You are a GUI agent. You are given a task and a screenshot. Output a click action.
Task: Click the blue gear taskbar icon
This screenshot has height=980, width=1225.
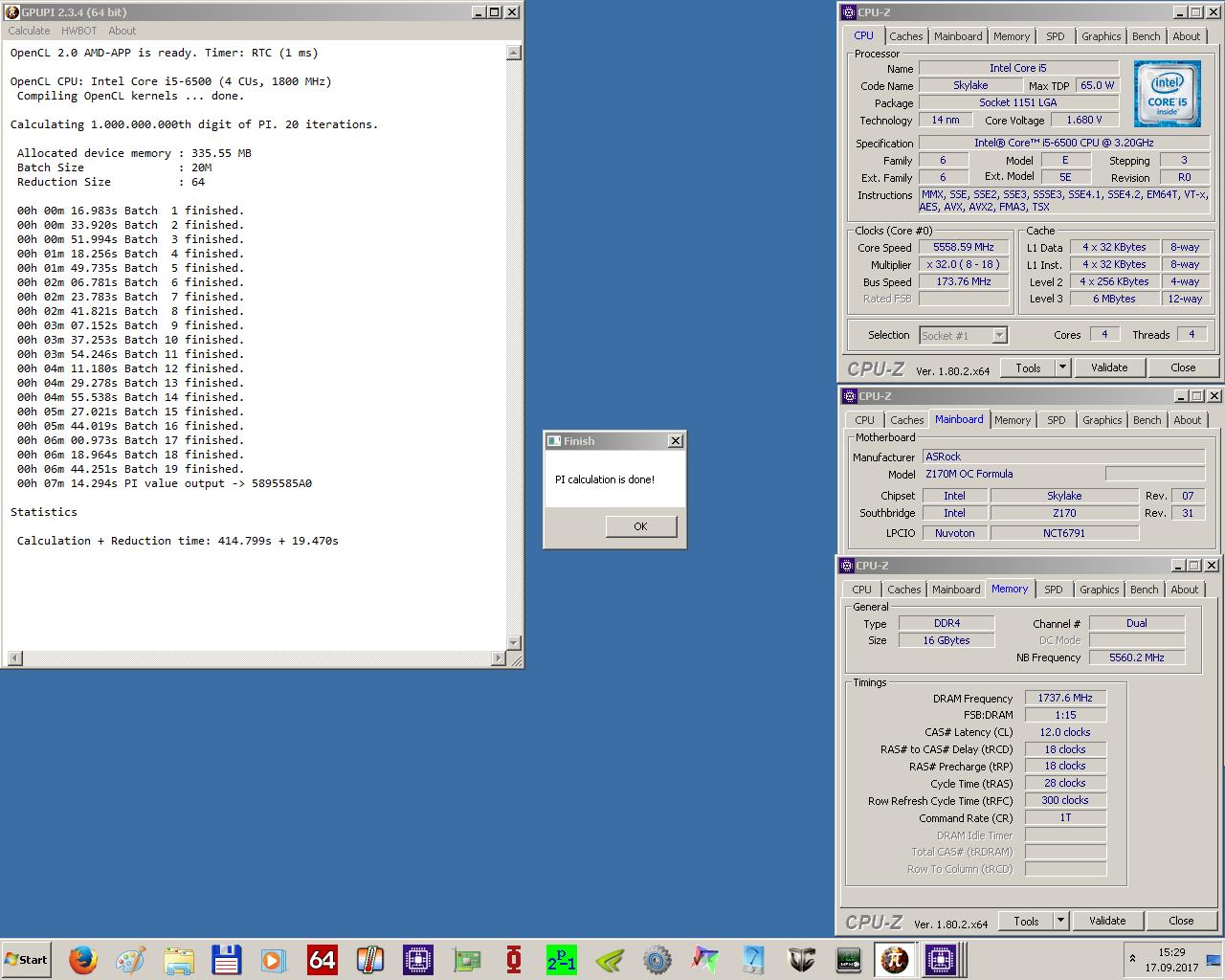pyautogui.click(x=657, y=959)
